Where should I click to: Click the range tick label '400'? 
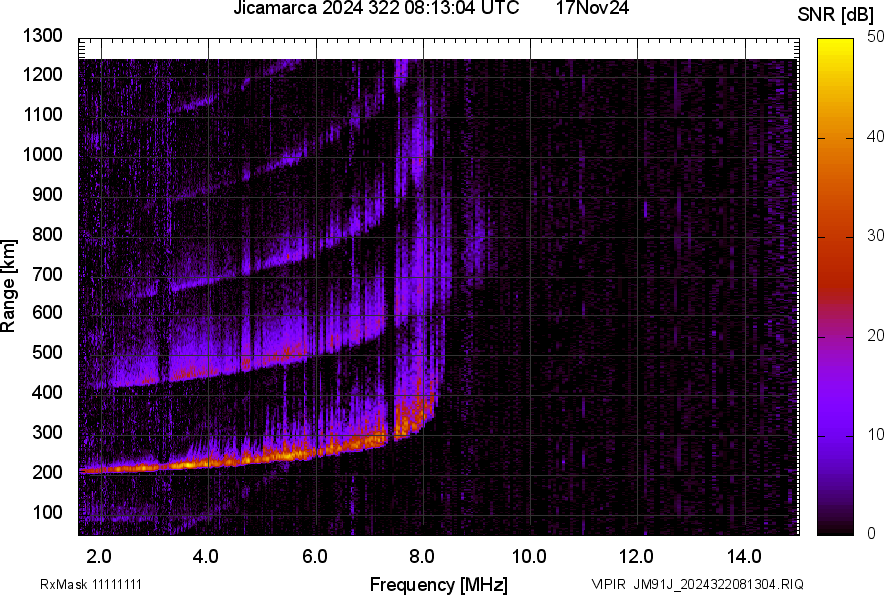(47, 392)
